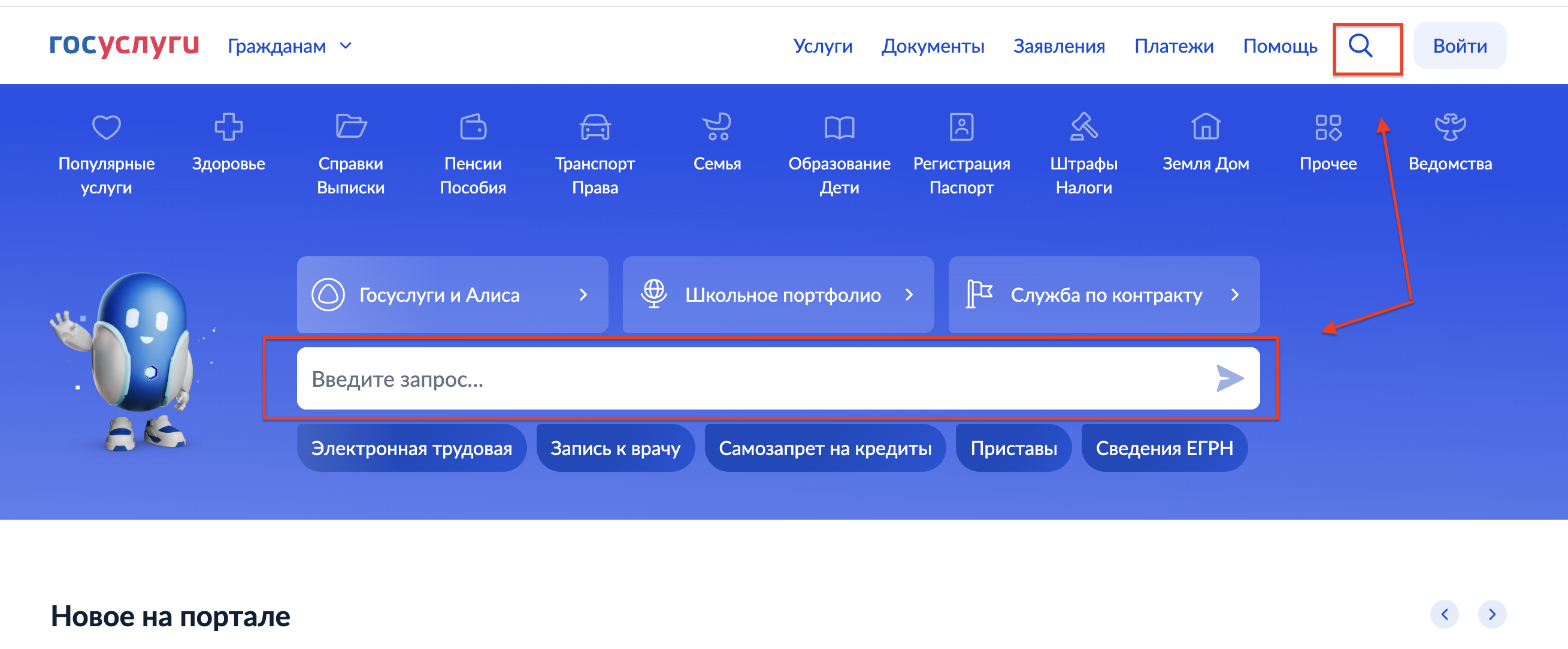1568x649 pixels.
Task: Open the Регистрация Паспорт category label
Action: (962, 175)
